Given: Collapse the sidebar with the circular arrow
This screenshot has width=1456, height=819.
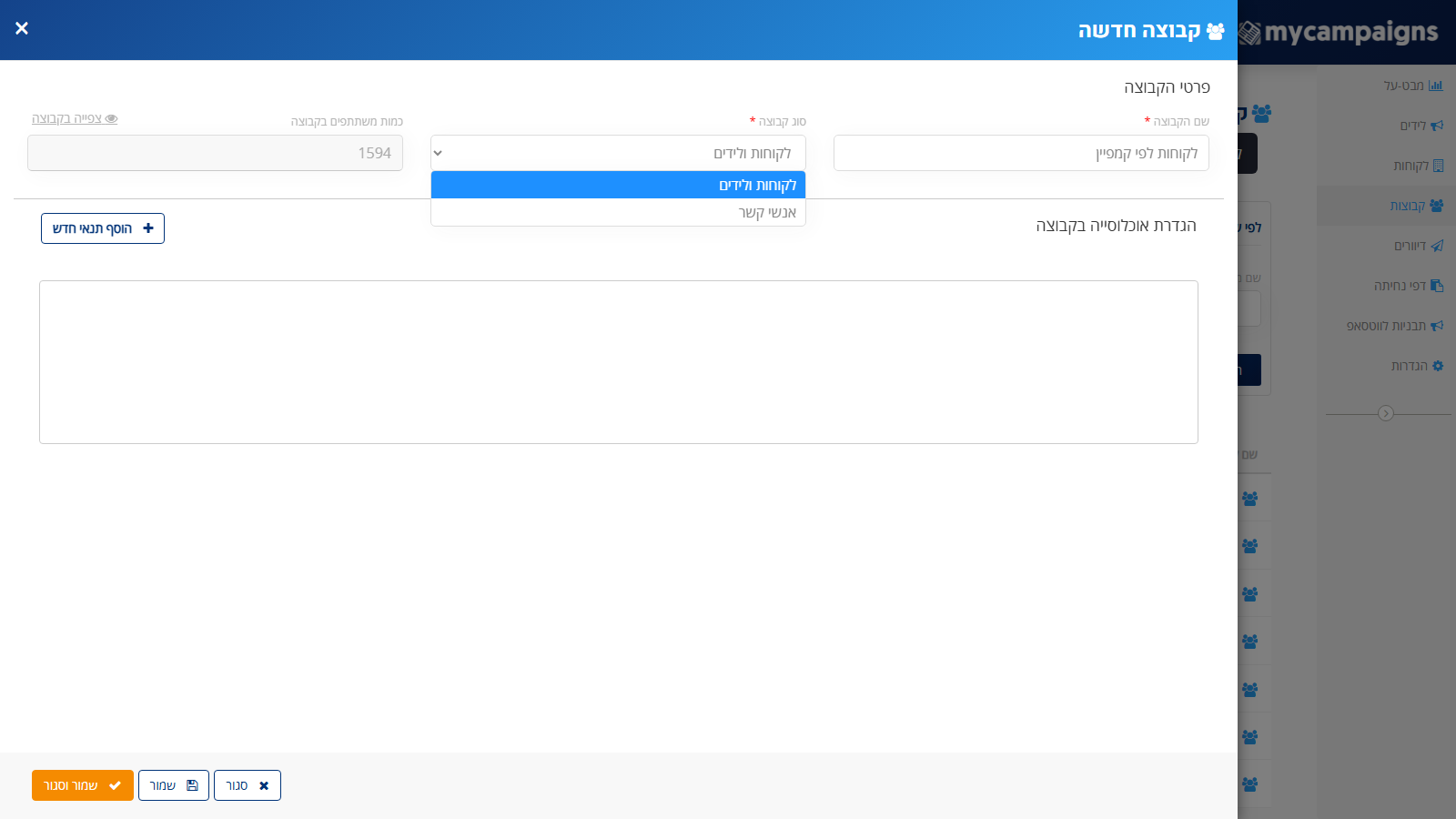Looking at the screenshot, I should (1386, 413).
